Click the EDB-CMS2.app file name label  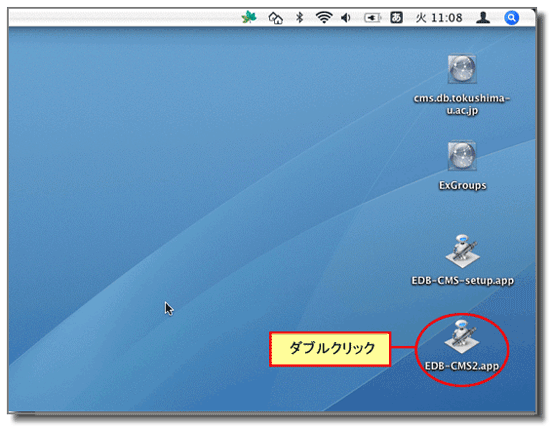[462, 366]
